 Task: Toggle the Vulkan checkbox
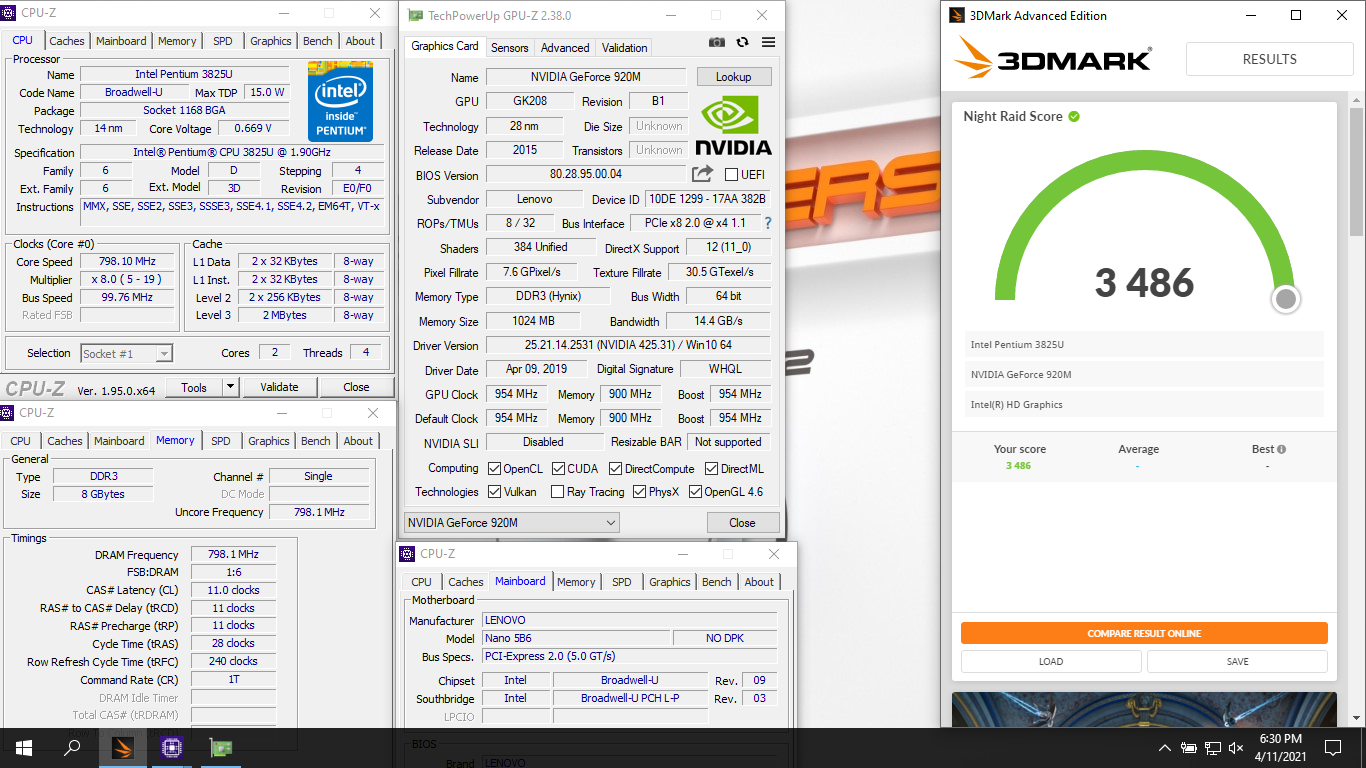pos(494,492)
